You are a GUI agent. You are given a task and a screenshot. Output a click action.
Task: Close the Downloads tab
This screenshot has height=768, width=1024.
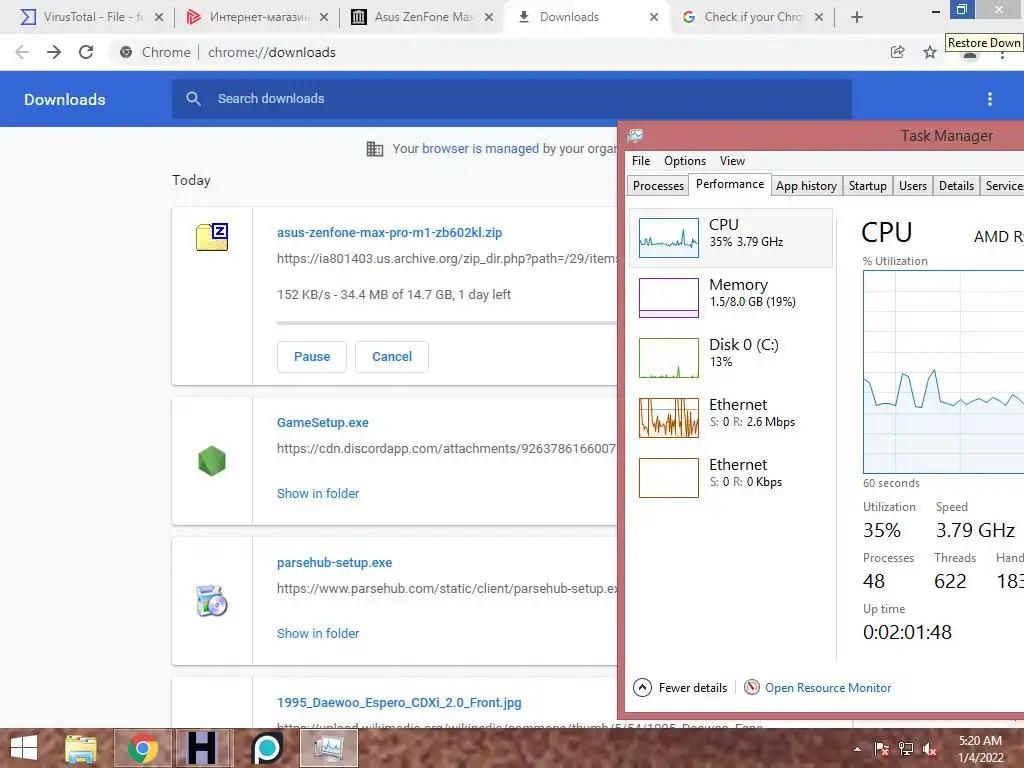click(654, 17)
